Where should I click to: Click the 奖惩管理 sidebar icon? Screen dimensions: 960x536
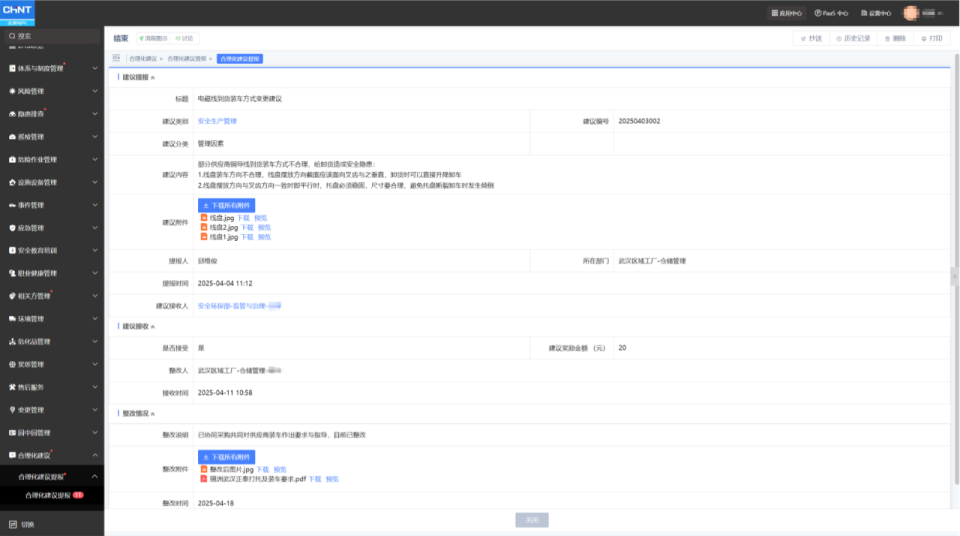(12, 364)
